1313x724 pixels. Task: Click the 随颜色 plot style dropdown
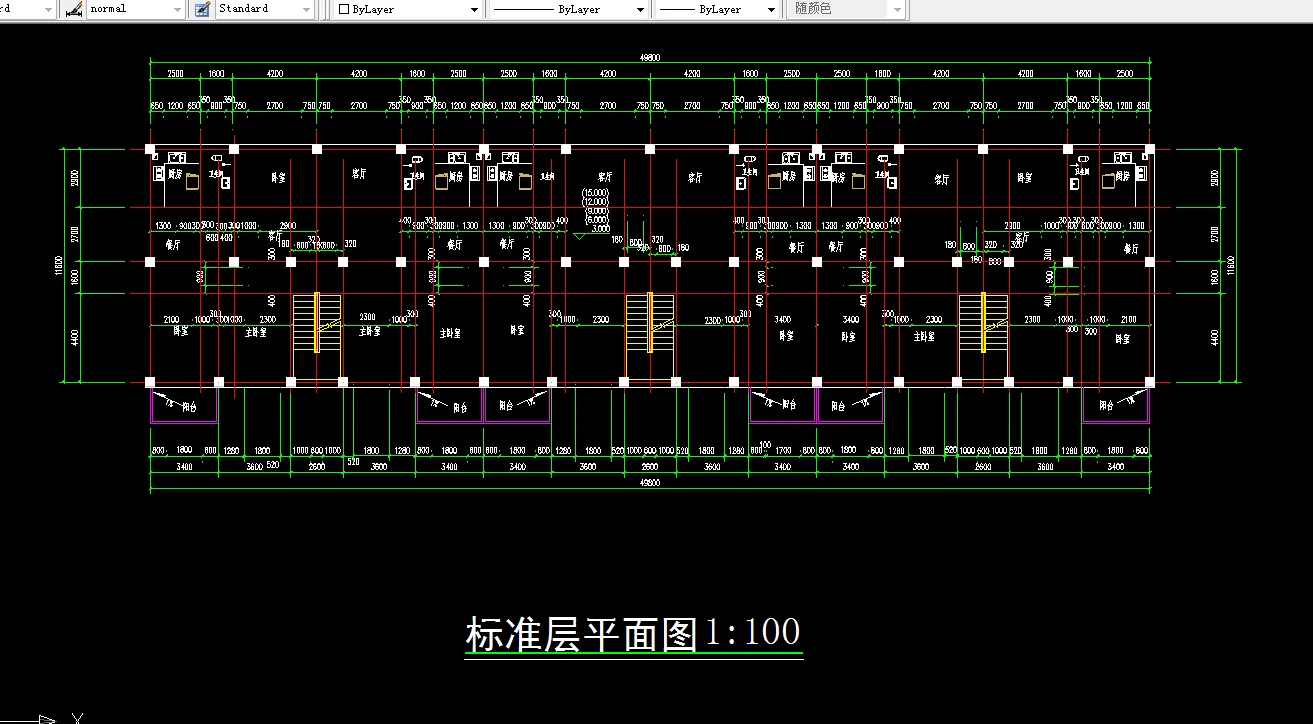tap(846, 9)
